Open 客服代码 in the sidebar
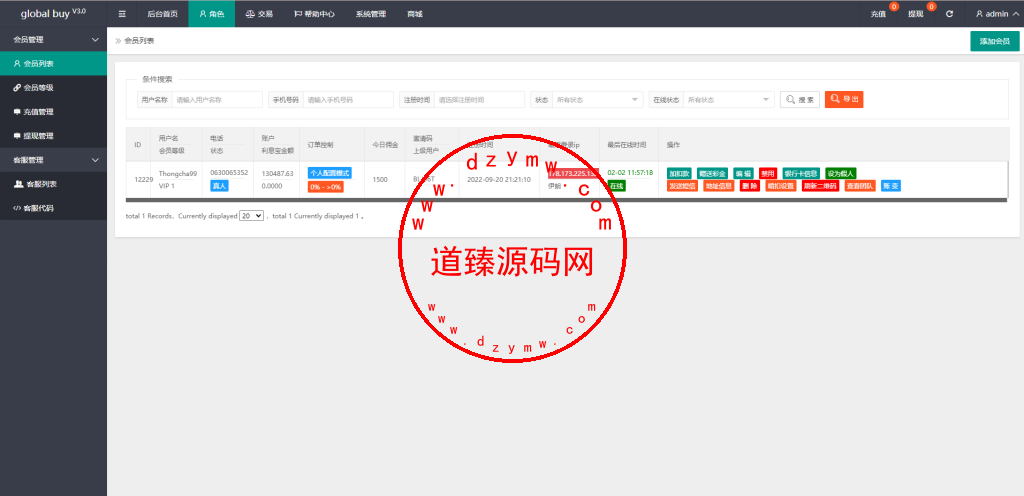This screenshot has width=1024, height=496. [54, 208]
